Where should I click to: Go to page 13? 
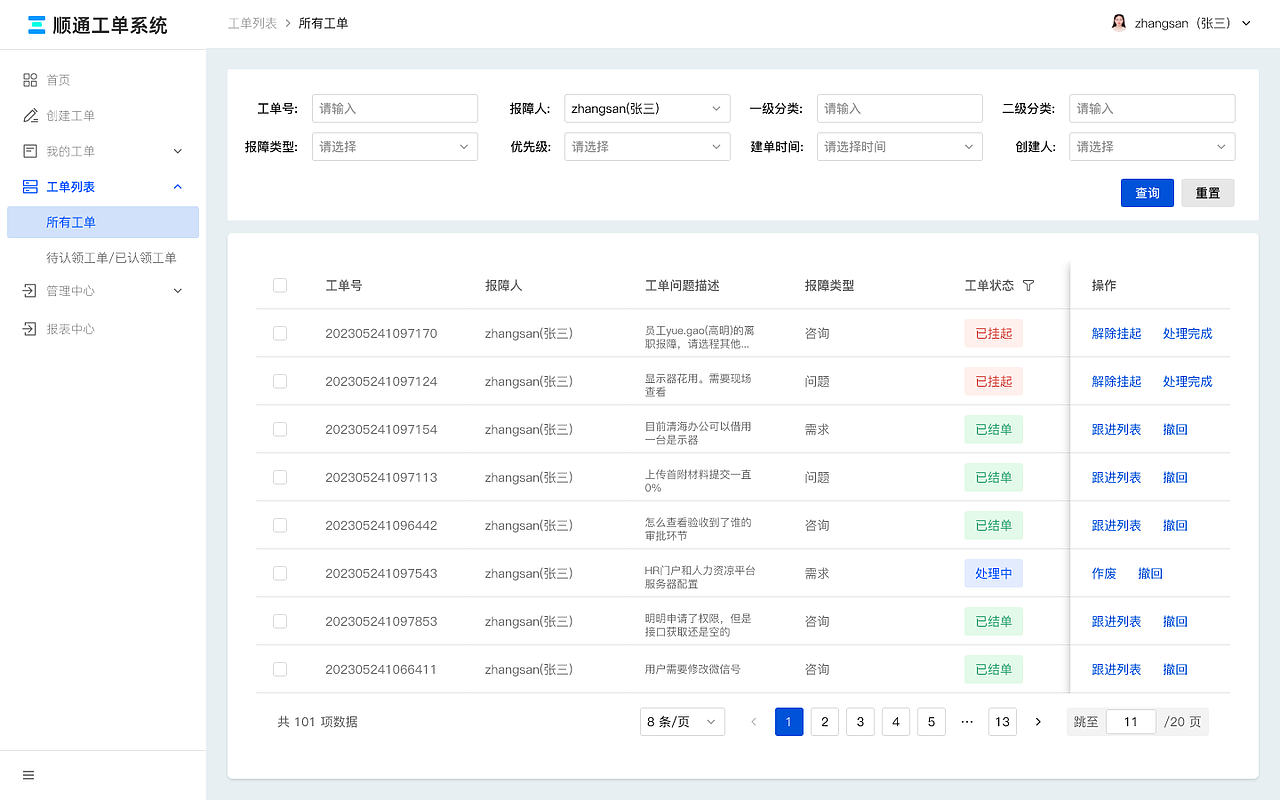click(x=1002, y=722)
